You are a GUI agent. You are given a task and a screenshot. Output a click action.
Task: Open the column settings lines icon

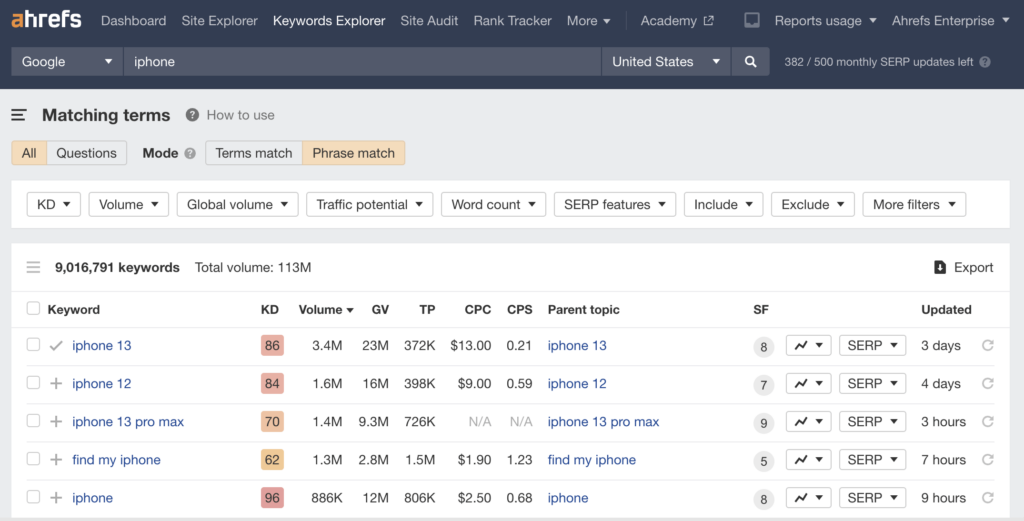pos(33,267)
